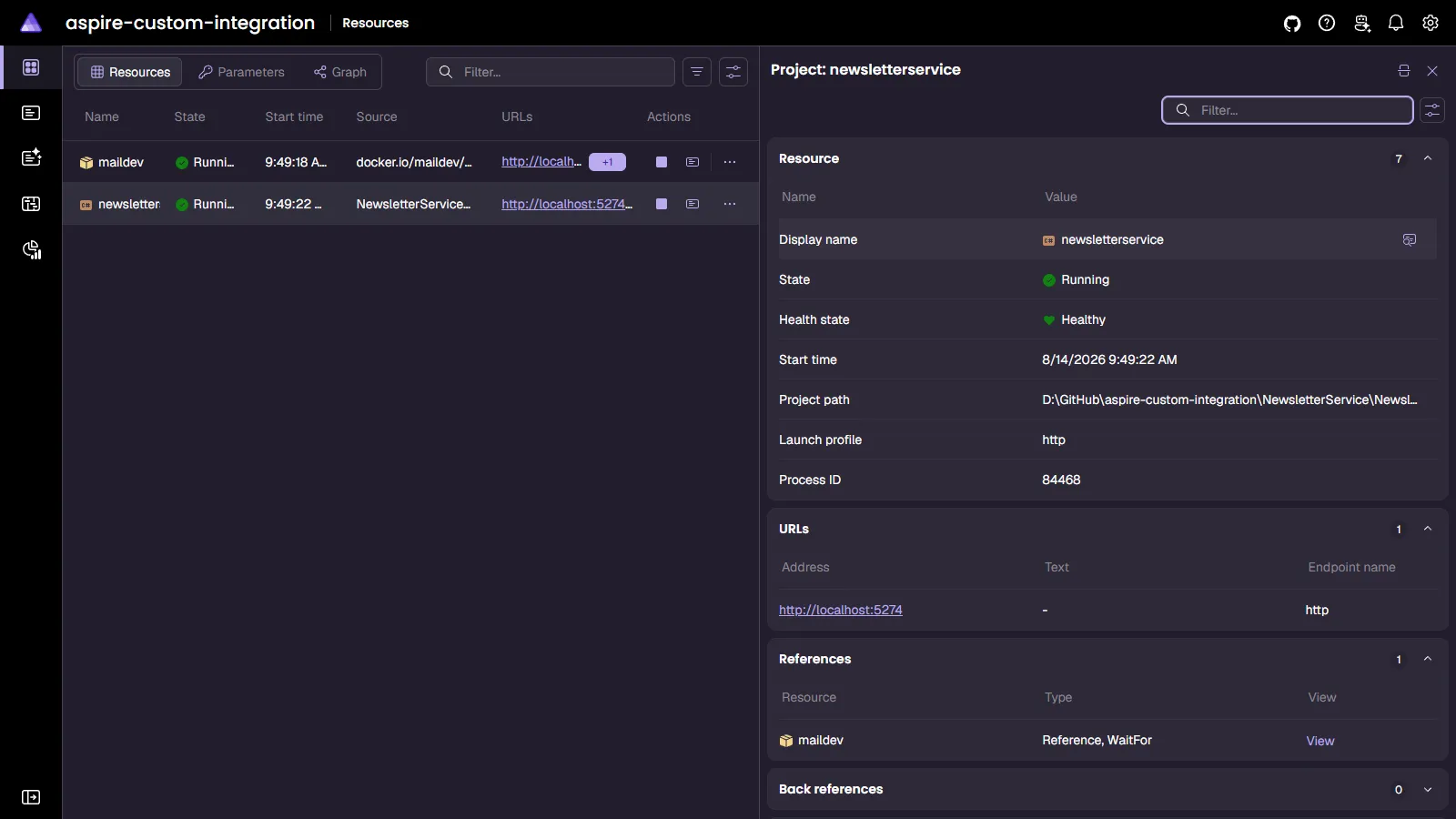Viewport: 1456px width, 819px height.
Task: Open console logs for newsletterservice row
Action: tap(693, 204)
